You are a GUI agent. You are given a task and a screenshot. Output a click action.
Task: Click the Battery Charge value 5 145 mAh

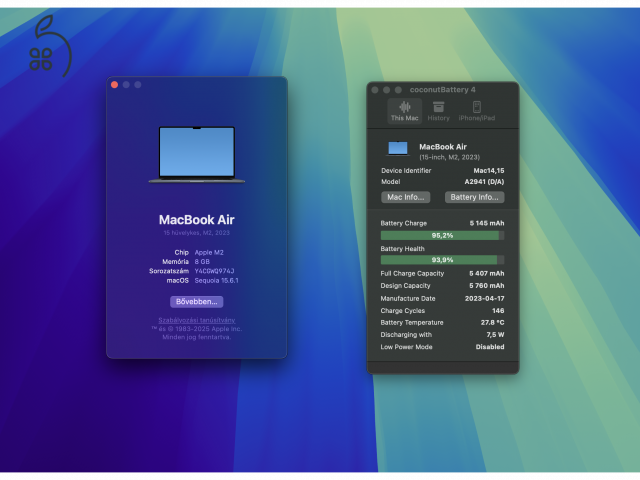(487, 223)
